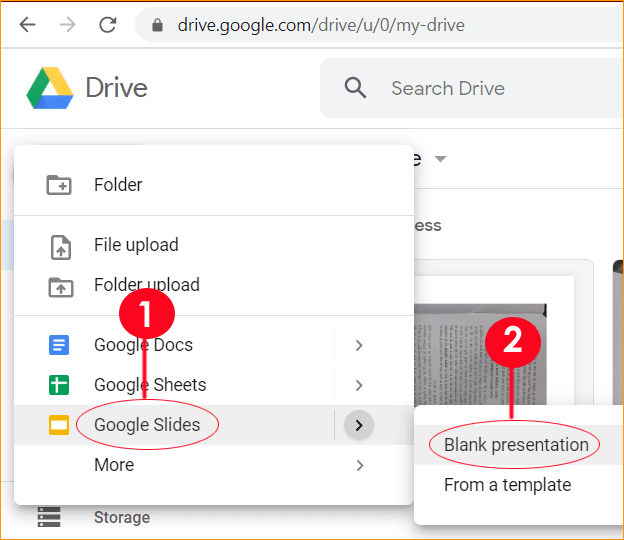Click the new Folder icon
Viewport: 624px width, 540px height.
click(x=59, y=185)
